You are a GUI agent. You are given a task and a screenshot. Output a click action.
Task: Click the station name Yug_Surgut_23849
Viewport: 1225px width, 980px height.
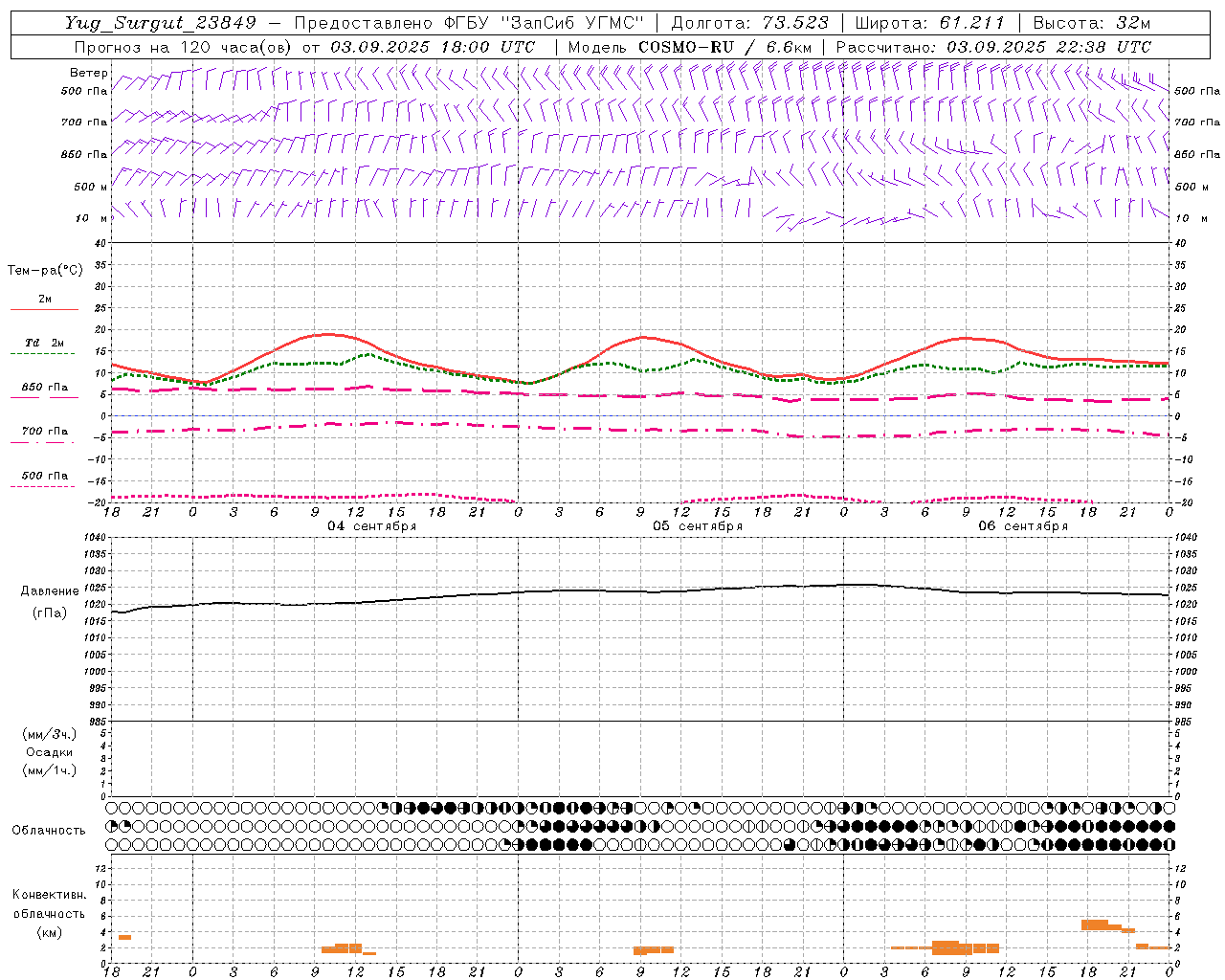162,23
